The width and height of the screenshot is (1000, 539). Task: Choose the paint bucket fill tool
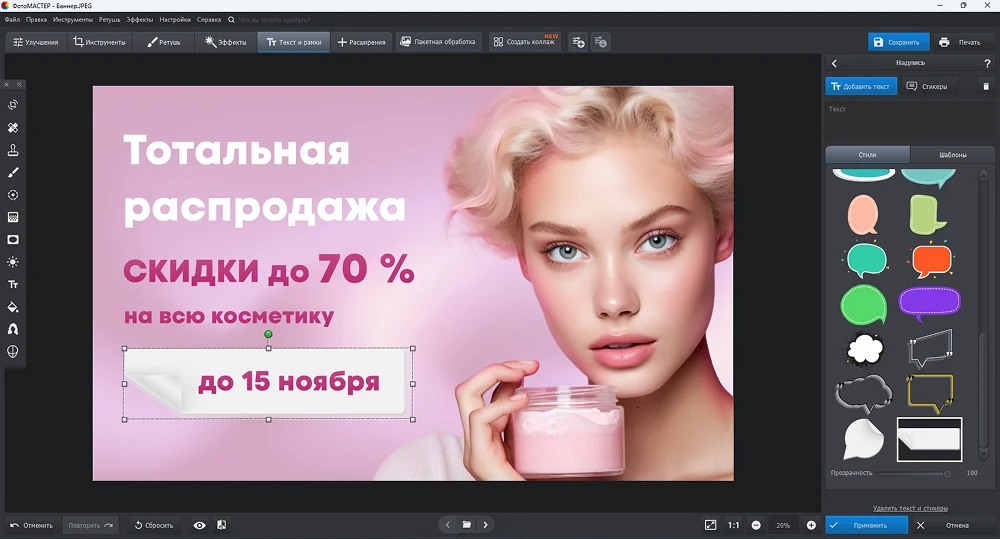coord(13,307)
